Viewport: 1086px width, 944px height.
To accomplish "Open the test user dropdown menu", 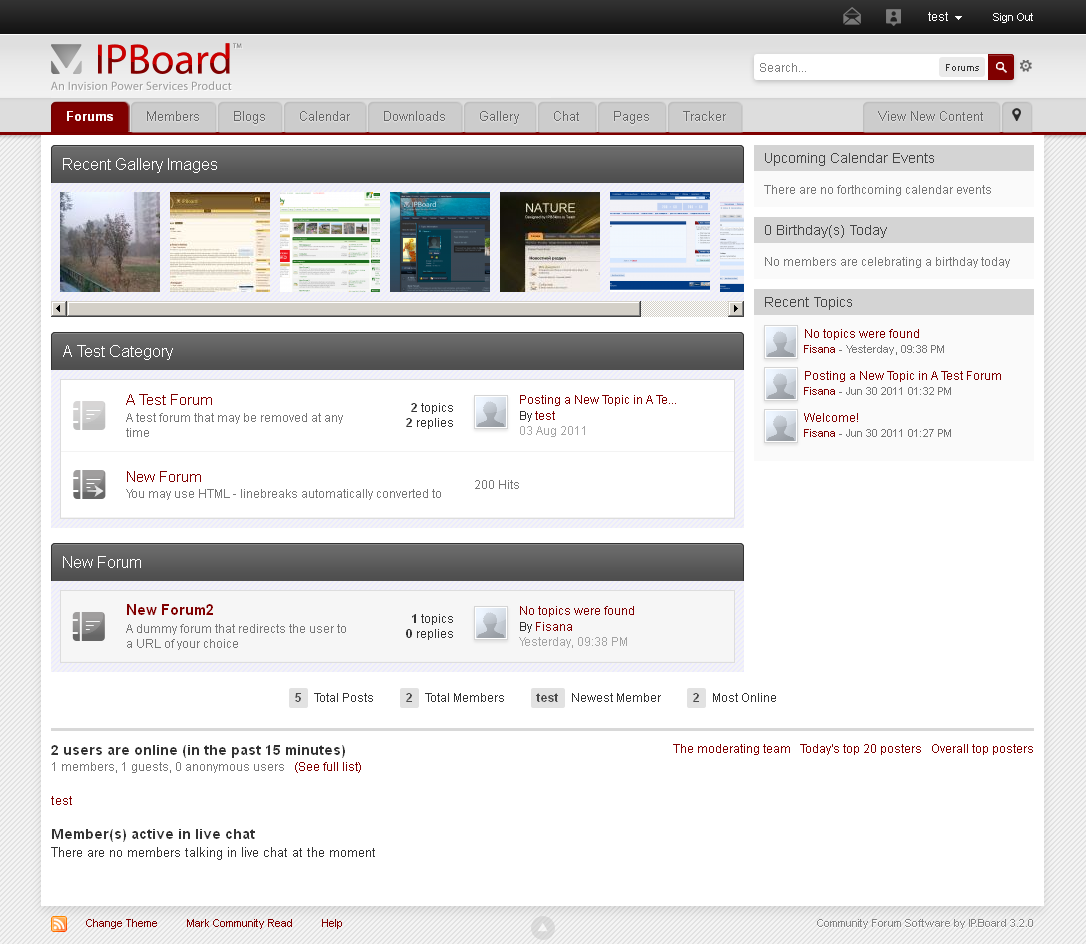I will click(x=944, y=17).
